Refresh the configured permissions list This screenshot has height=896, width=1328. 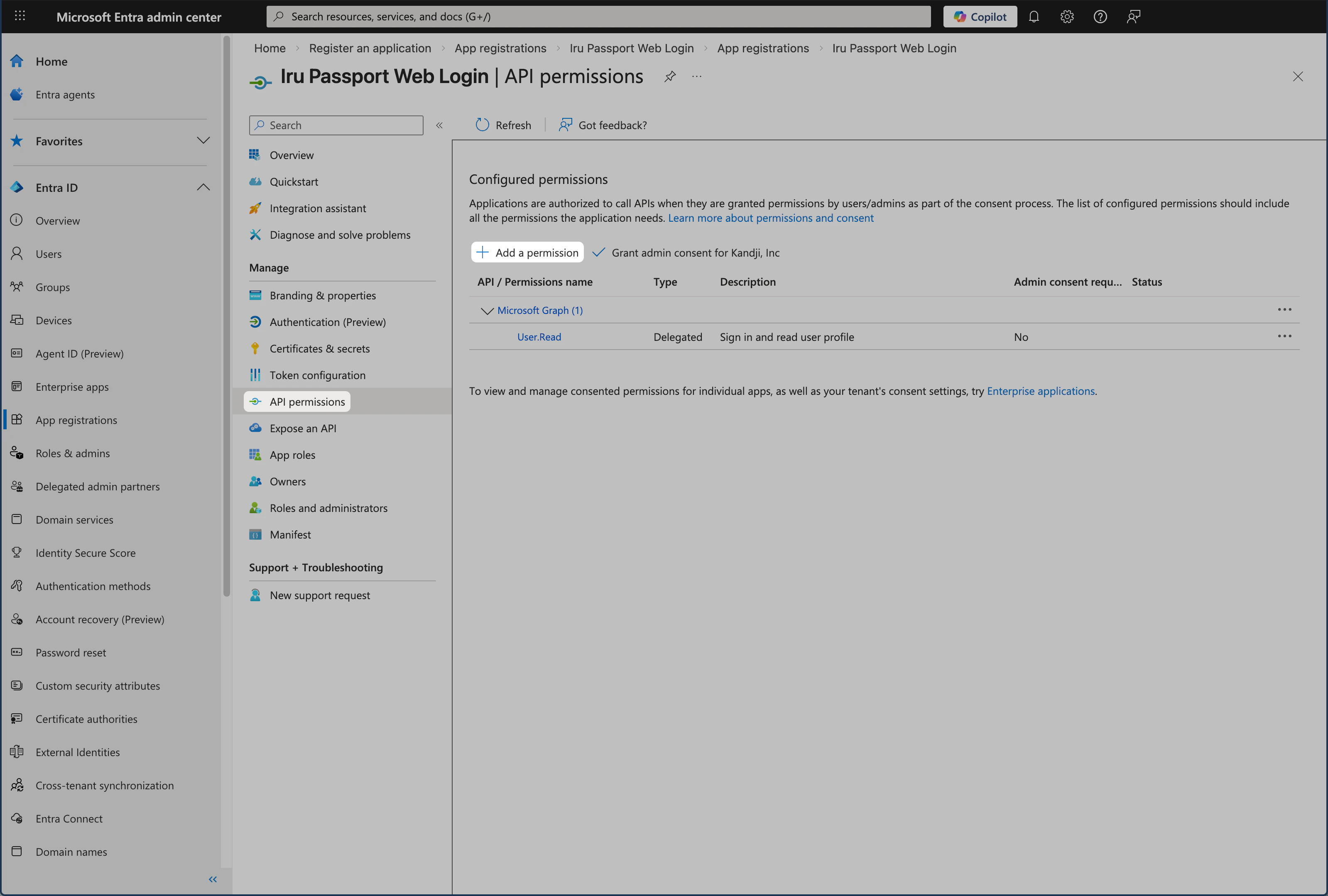click(x=503, y=125)
